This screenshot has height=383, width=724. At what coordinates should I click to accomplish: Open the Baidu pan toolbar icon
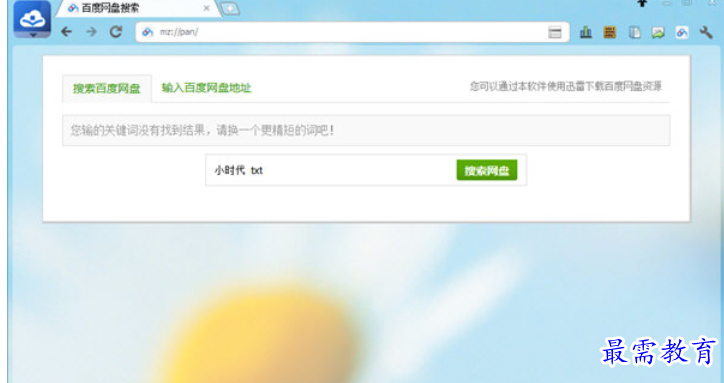click(x=682, y=32)
